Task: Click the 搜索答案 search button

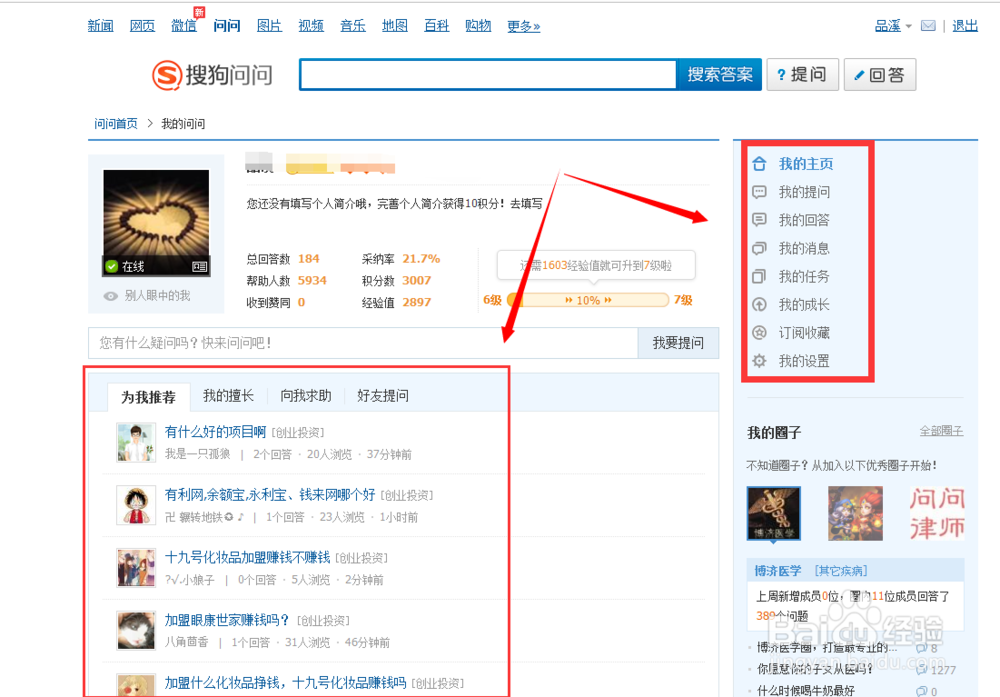Action: click(719, 75)
